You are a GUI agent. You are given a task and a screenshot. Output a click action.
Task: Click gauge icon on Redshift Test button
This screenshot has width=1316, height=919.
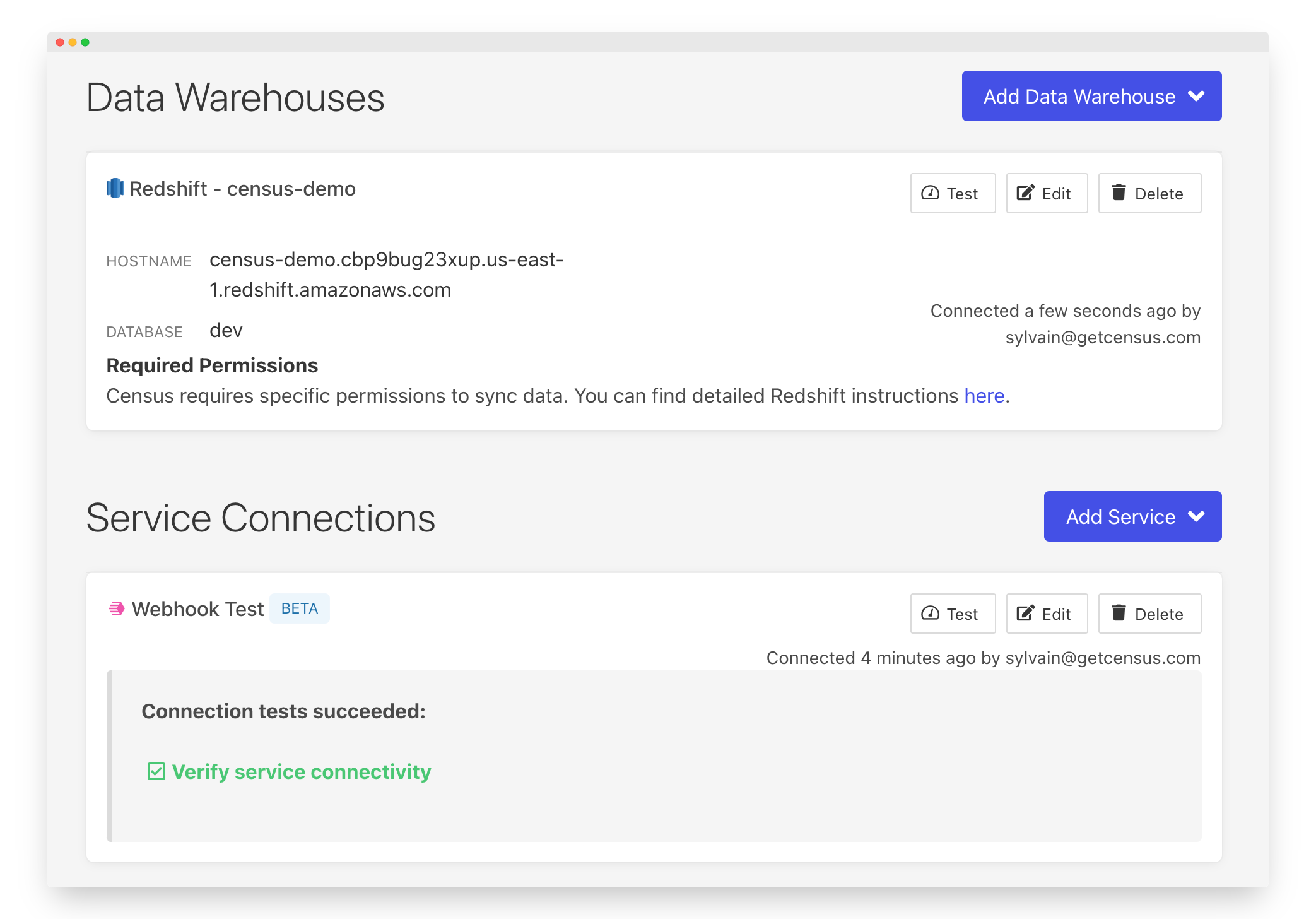(930, 193)
